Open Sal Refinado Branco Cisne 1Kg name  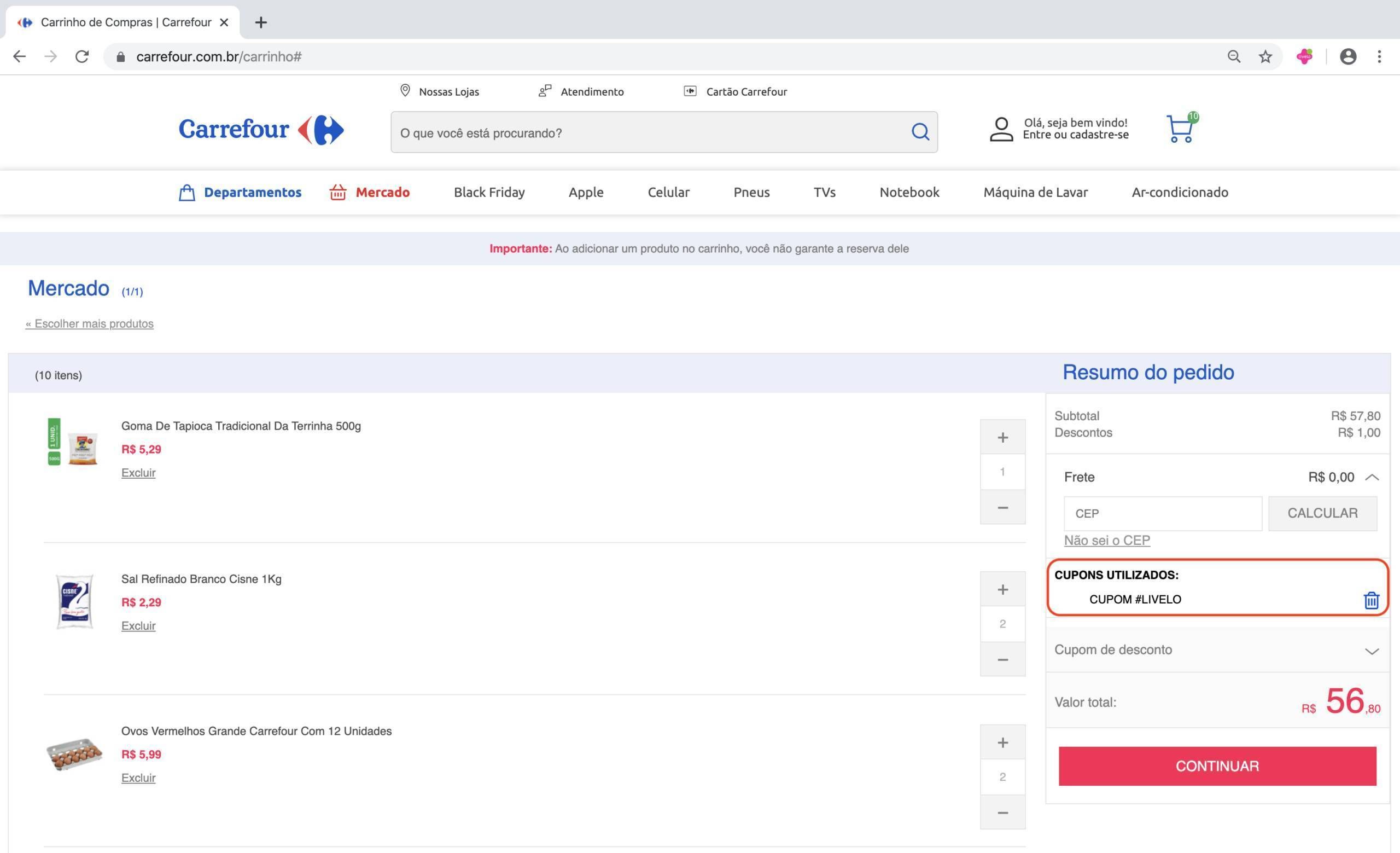[201, 578]
